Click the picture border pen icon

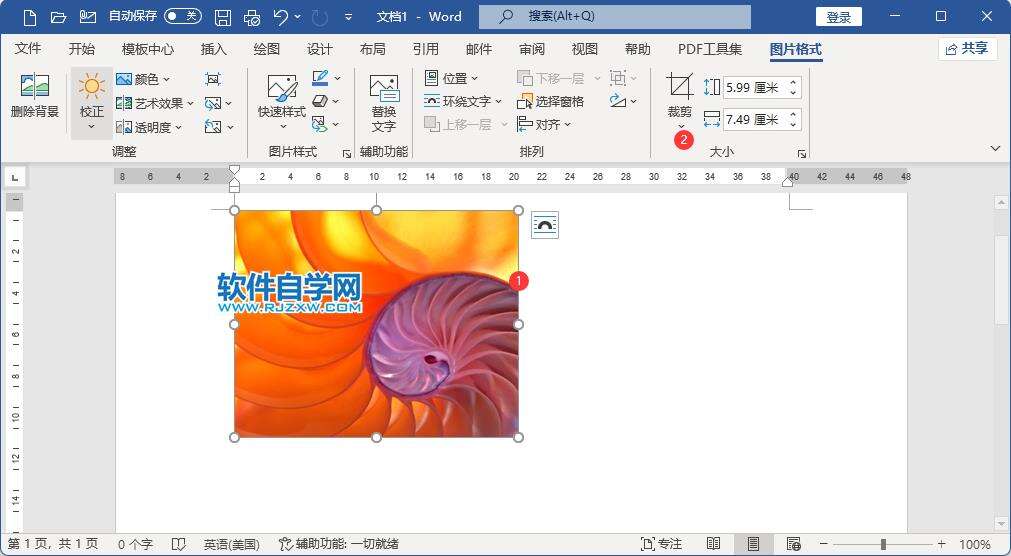coord(320,78)
